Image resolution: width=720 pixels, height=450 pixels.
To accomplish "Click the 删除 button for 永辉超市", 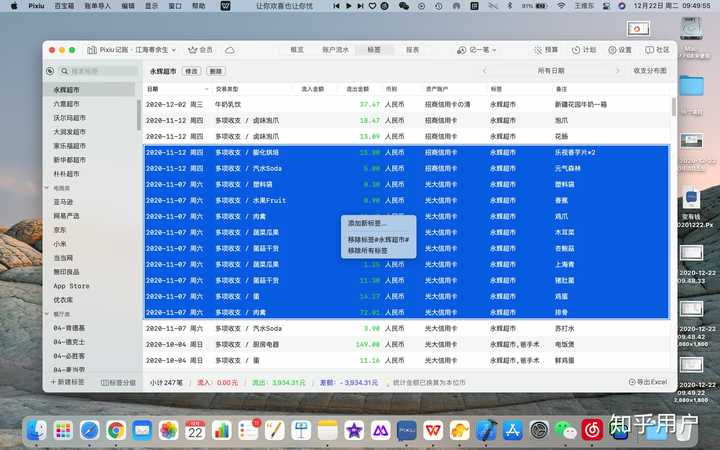I will pos(216,71).
